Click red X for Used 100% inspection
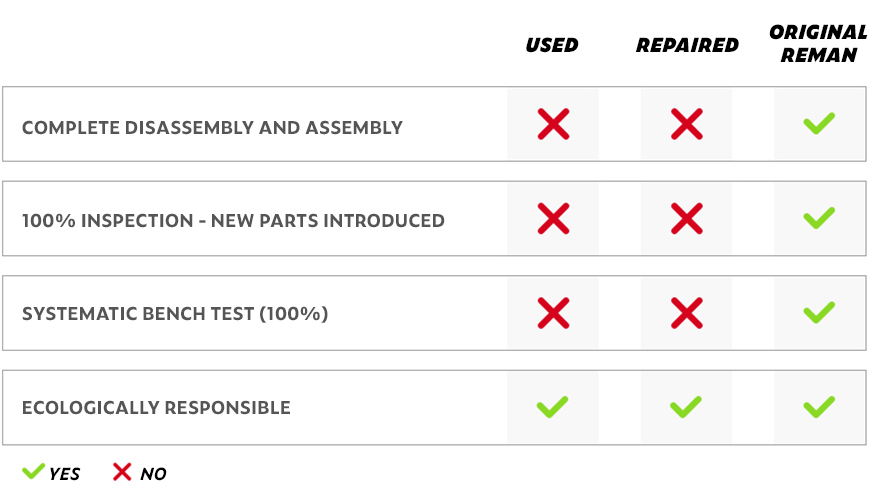875x500 pixels. pos(553,218)
